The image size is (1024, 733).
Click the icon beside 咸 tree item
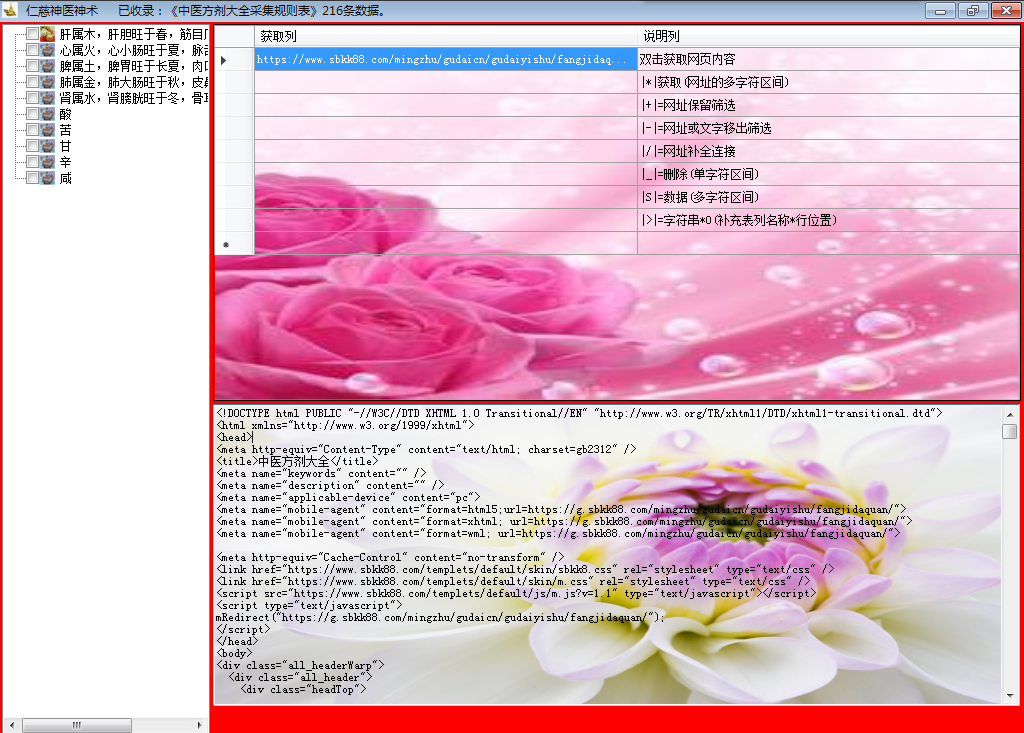pyautogui.click(x=48, y=178)
